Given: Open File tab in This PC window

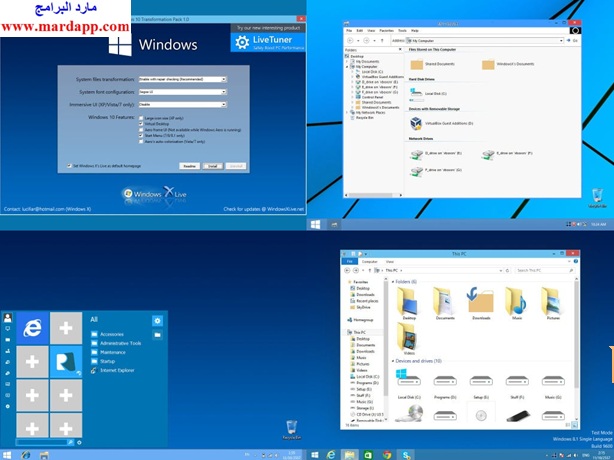Looking at the screenshot, I should 350,262.
